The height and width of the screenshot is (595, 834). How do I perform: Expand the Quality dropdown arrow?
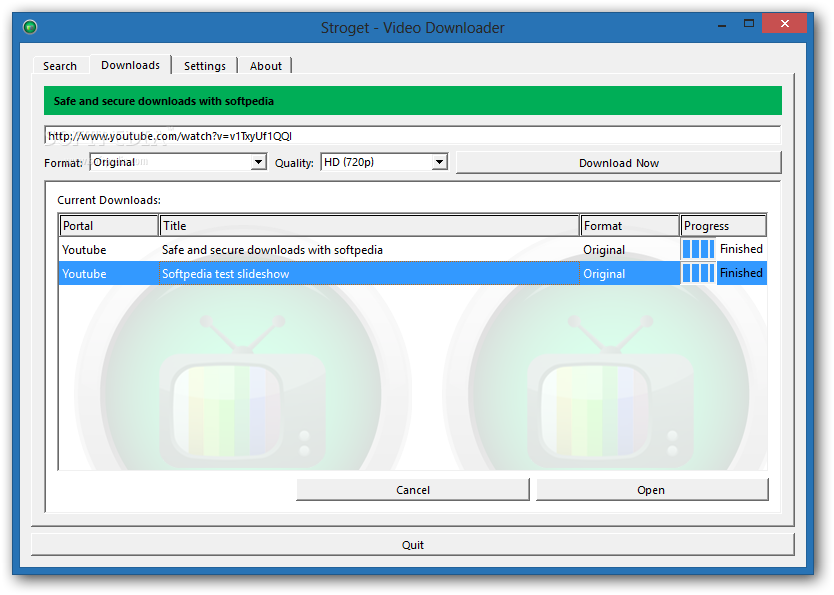[x=439, y=162]
